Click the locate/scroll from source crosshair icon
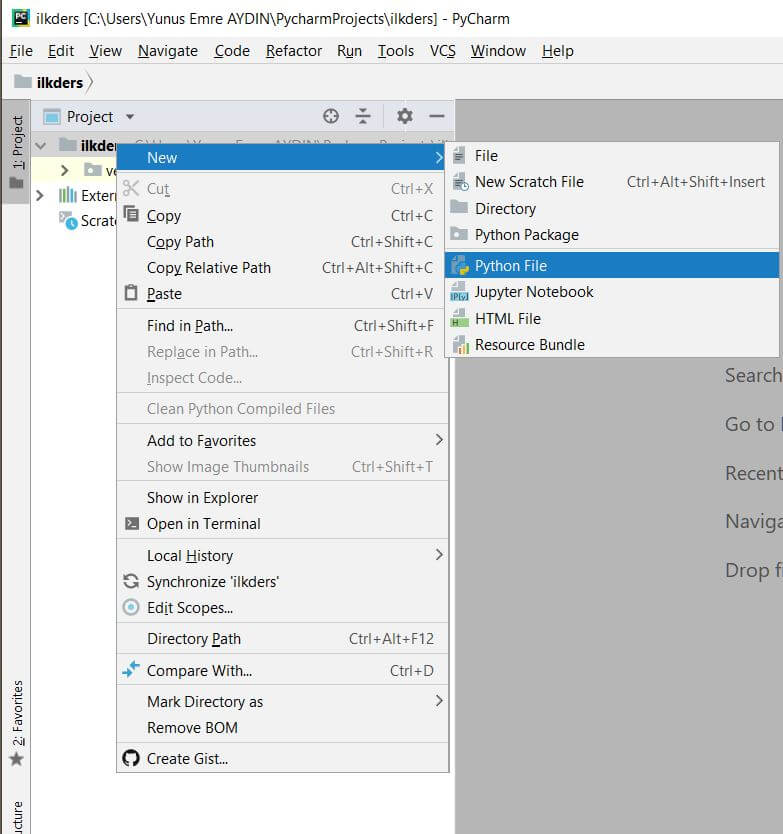 click(x=330, y=116)
